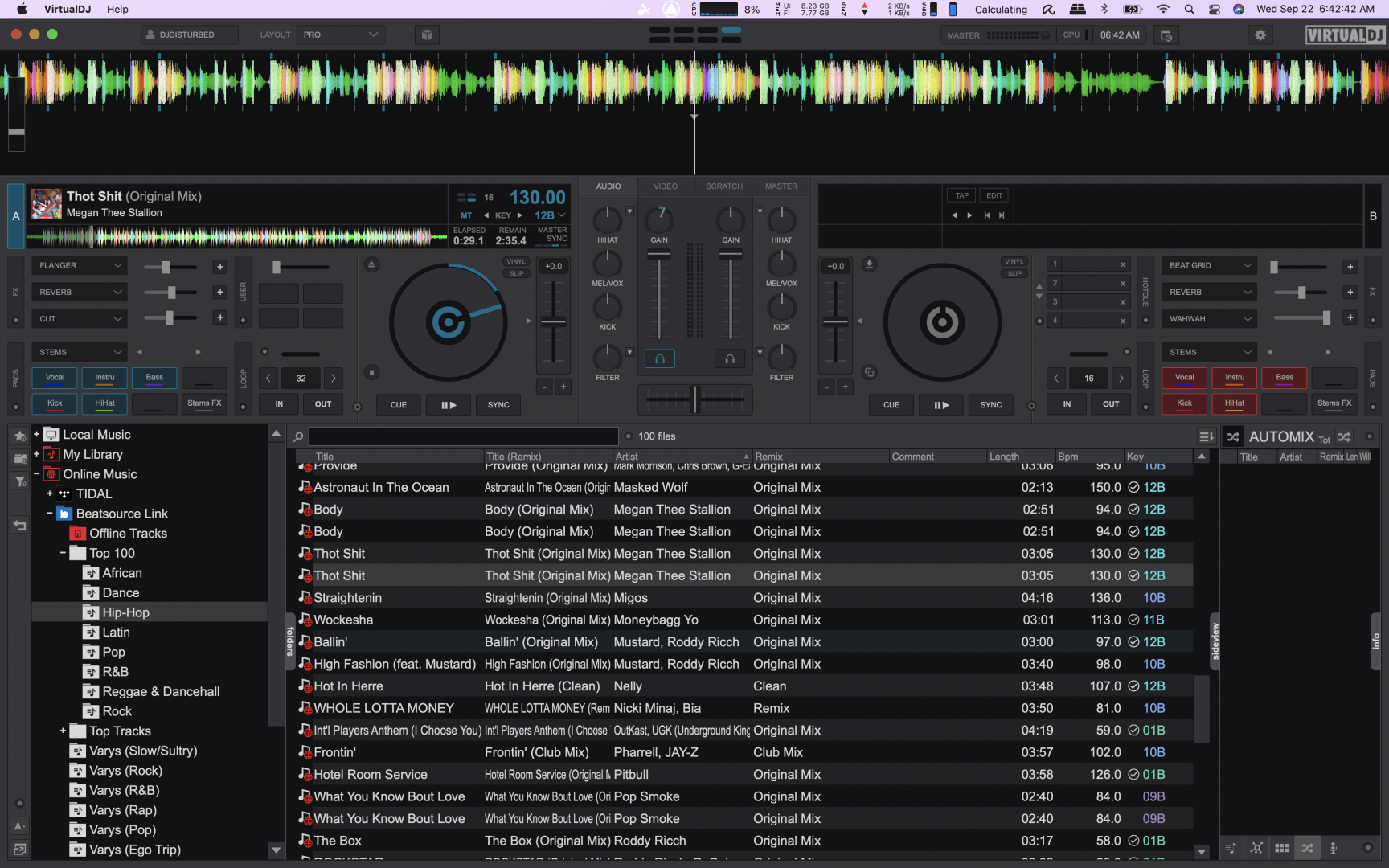Click deck A CUE button

(399, 405)
